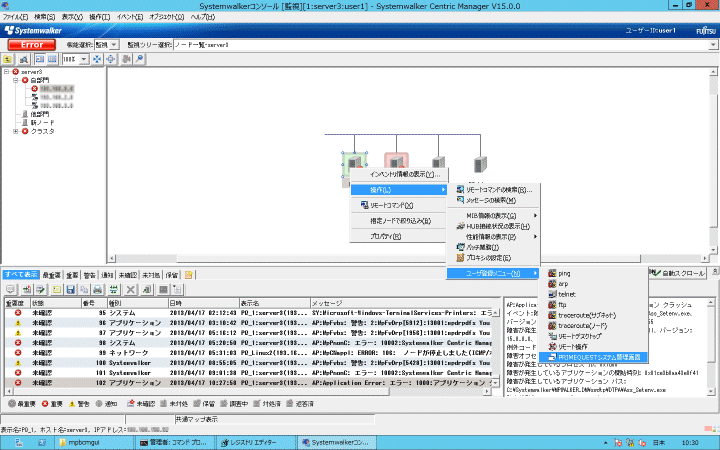Click the delete X icon in event toolbar
The width and height of the screenshot is (720, 450).
(x=130, y=288)
